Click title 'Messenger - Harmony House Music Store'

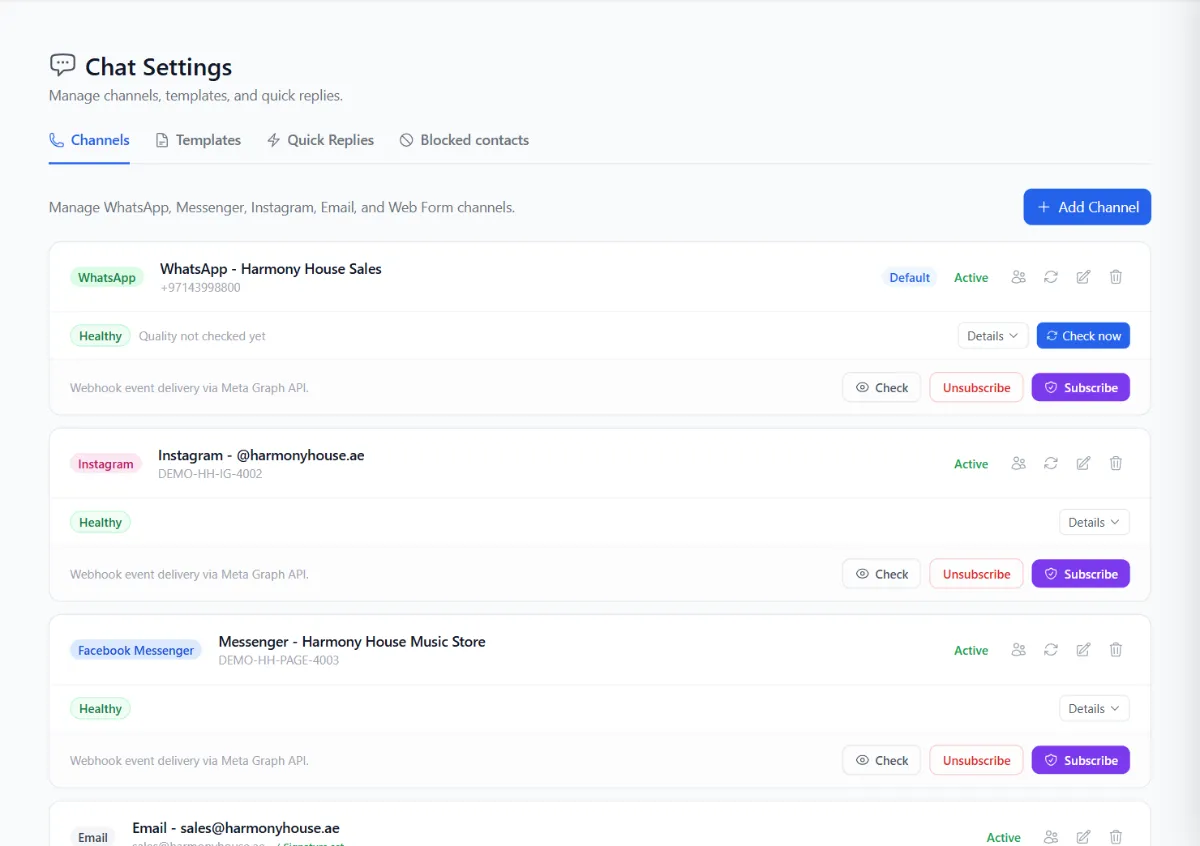pyautogui.click(x=352, y=641)
